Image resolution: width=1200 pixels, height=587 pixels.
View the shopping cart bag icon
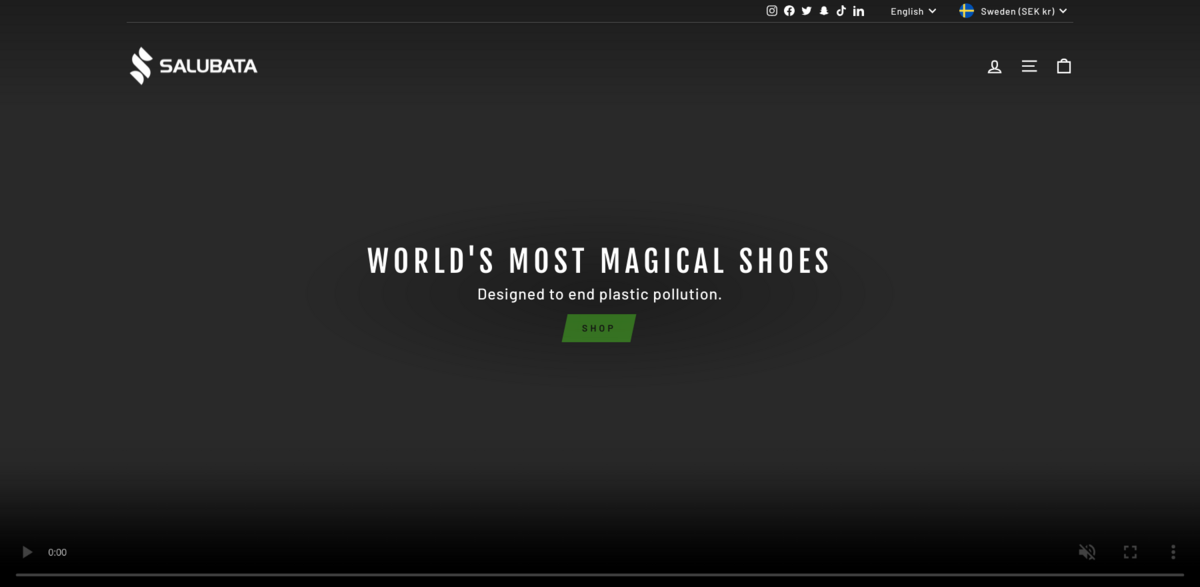point(1063,65)
